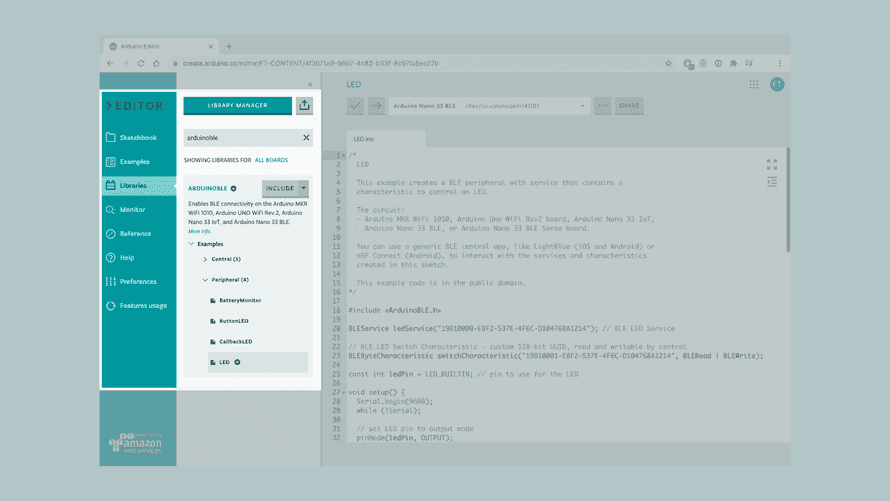Toggle fullscreen editor view
This screenshot has width=890, height=501.
(x=771, y=164)
